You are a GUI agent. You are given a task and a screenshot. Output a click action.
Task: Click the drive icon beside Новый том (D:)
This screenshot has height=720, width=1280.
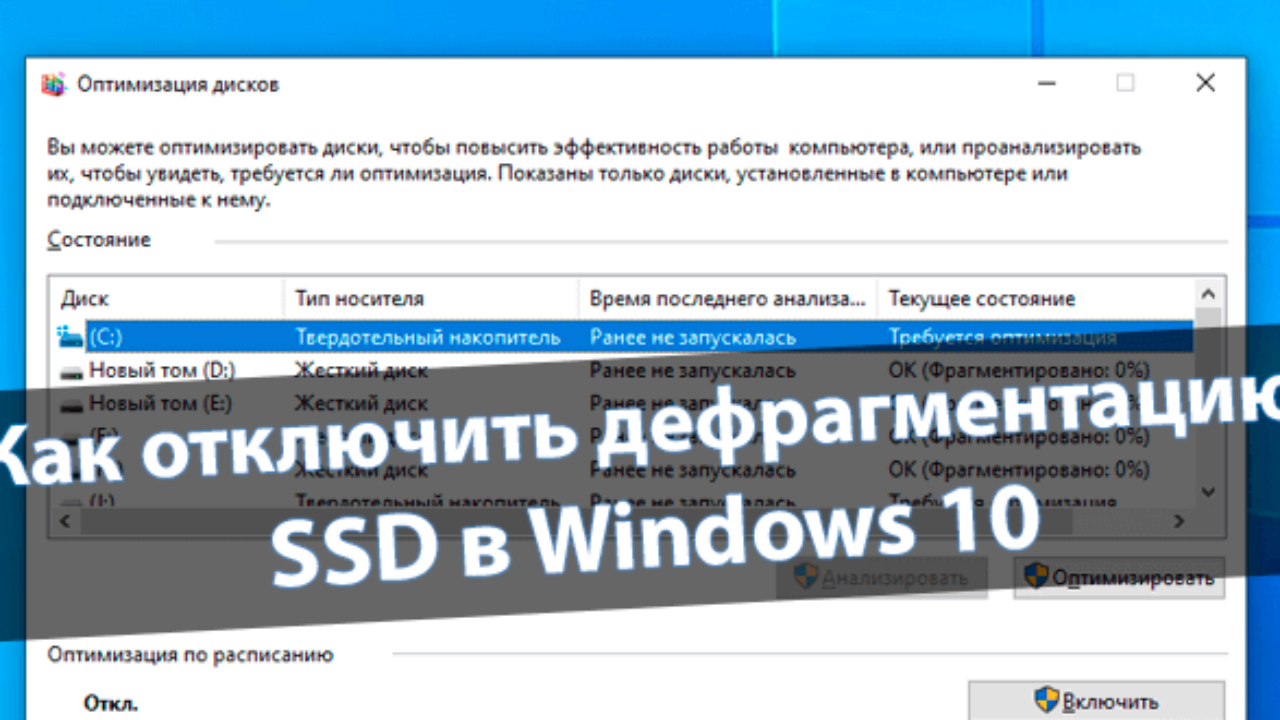tap(71, 372)
